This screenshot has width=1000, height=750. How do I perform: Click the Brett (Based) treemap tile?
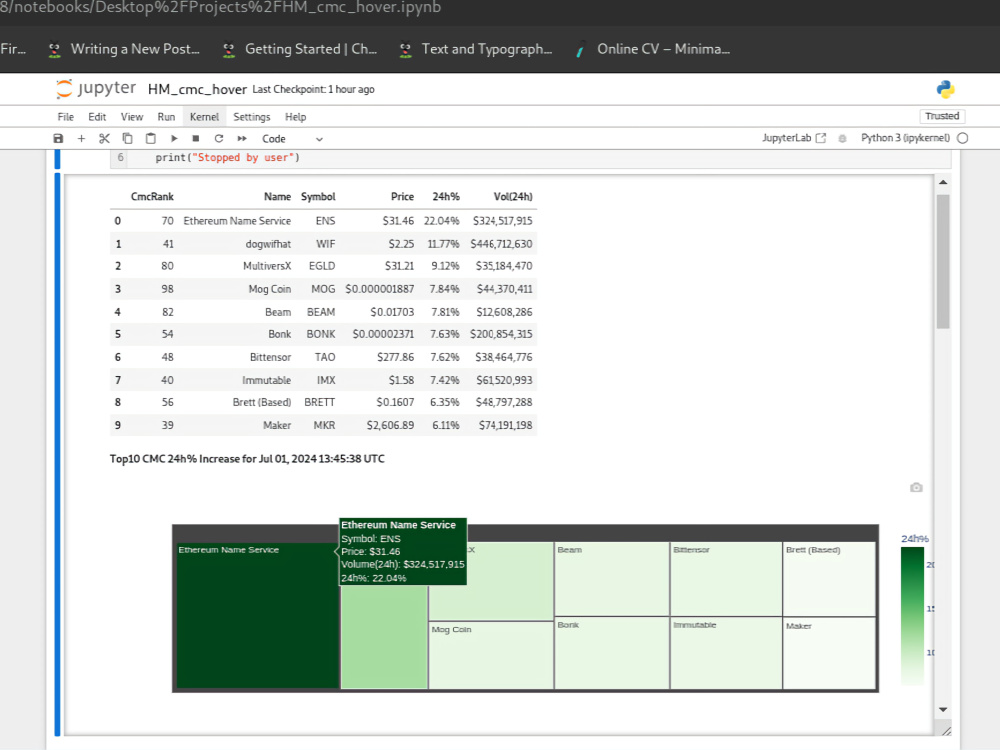829,579
